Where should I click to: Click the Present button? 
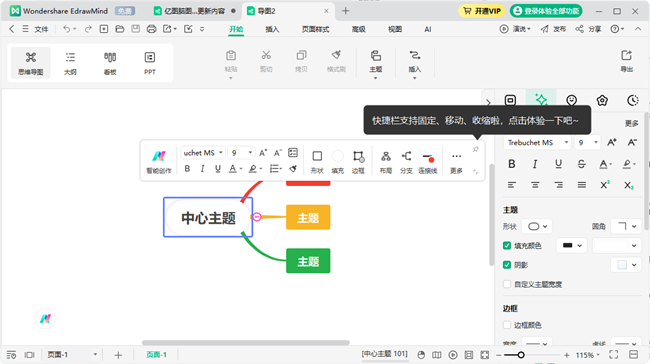click(515, 29)
